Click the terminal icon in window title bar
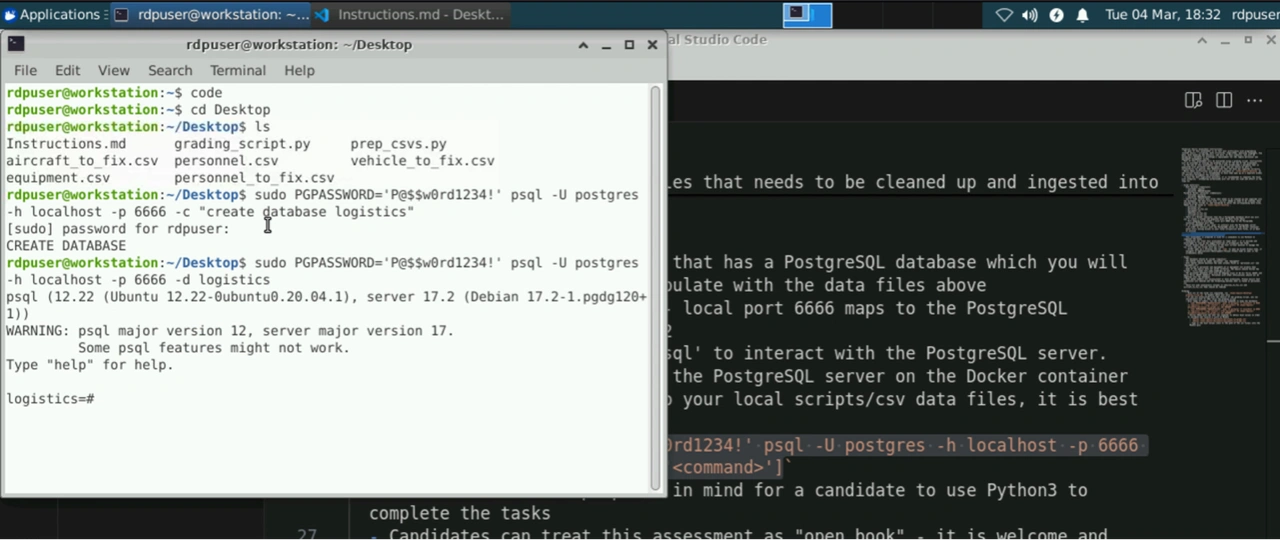 [x=16, y=44]
